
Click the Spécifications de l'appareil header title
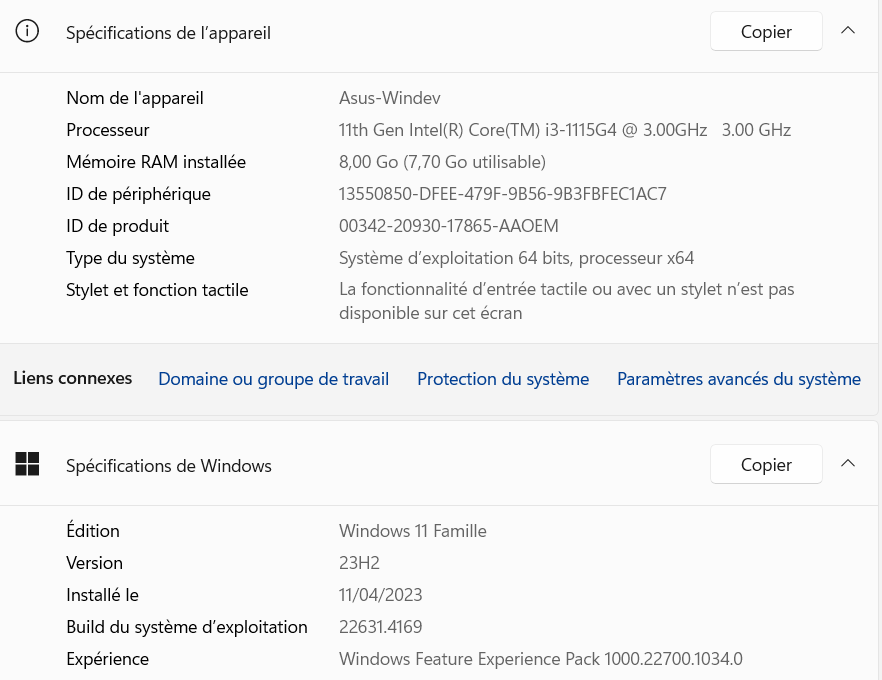[x=168, y=33]
